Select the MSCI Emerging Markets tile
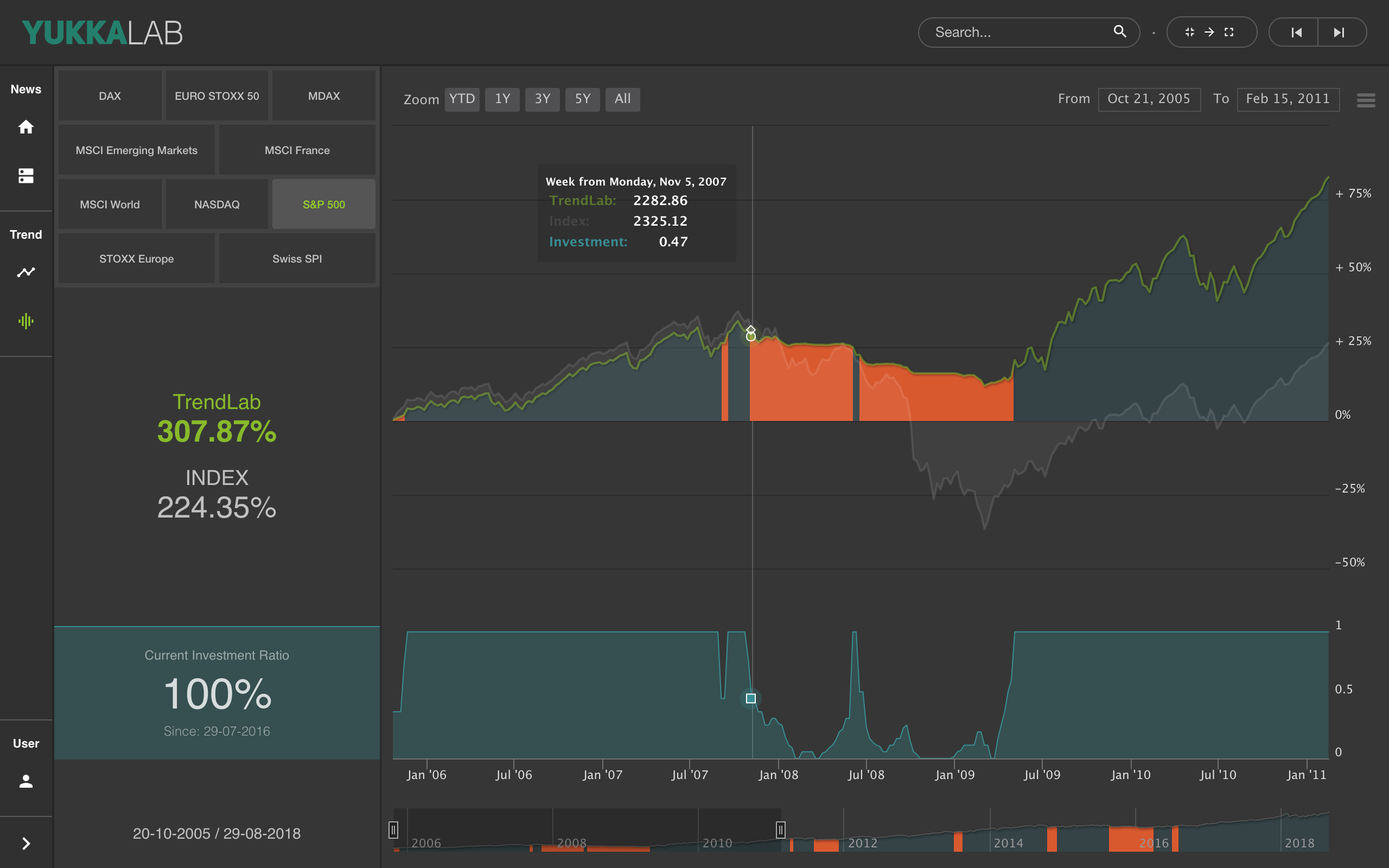This screenshot has height=868, width=1389. coord(137,150)
